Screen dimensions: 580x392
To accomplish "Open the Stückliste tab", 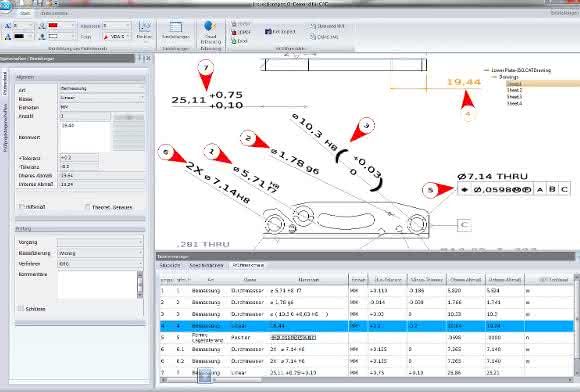I will (170, 265).
